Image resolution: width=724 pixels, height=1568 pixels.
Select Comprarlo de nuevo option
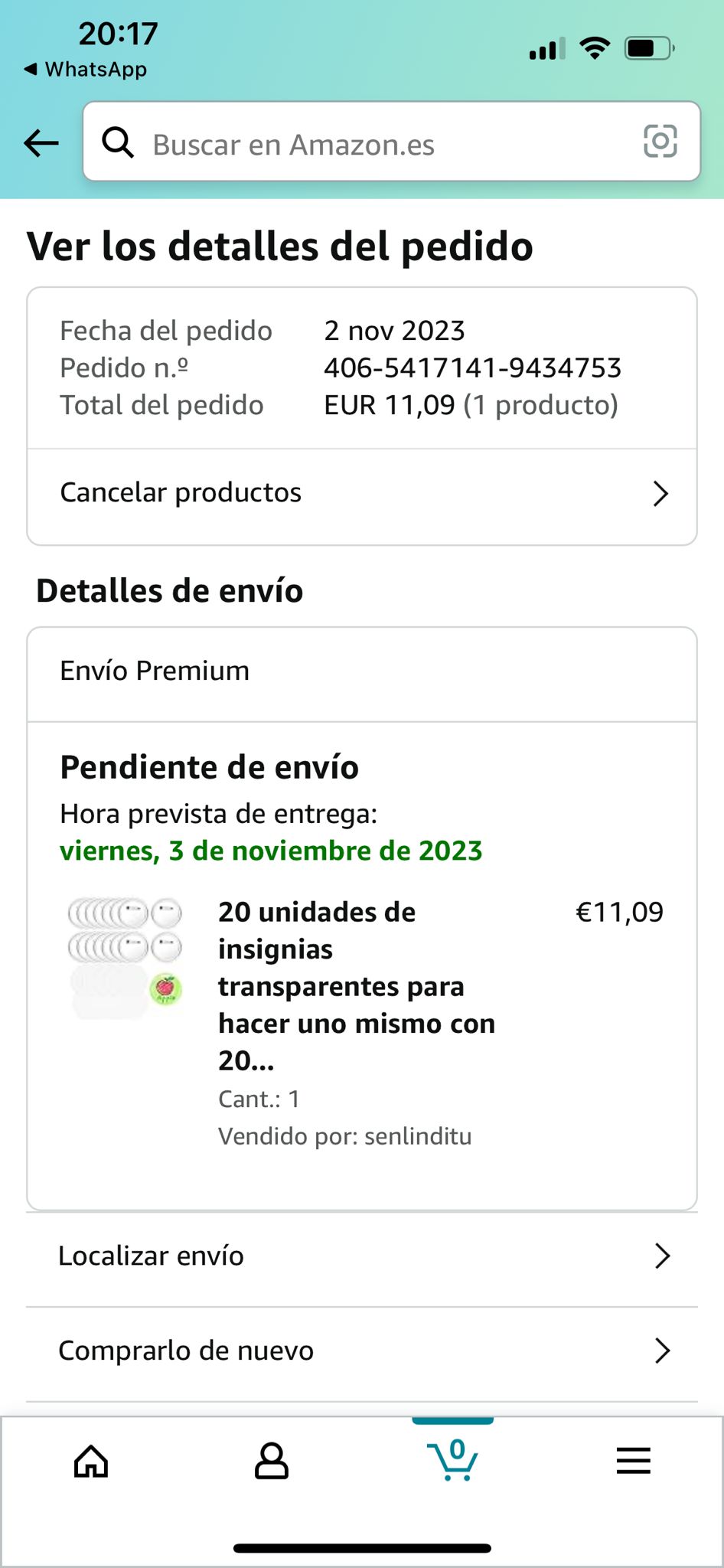pos(186,1351)
